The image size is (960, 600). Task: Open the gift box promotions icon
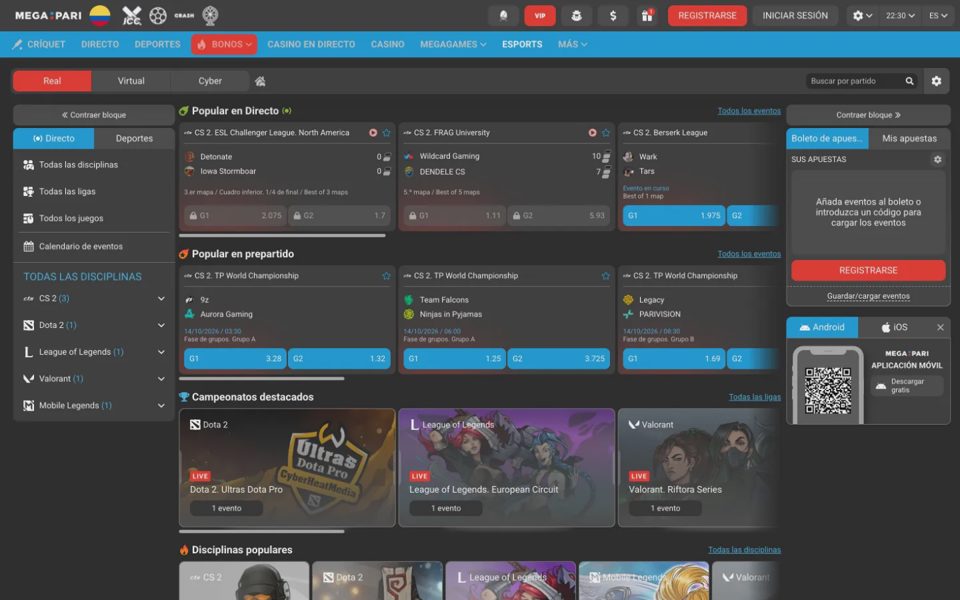647,15
